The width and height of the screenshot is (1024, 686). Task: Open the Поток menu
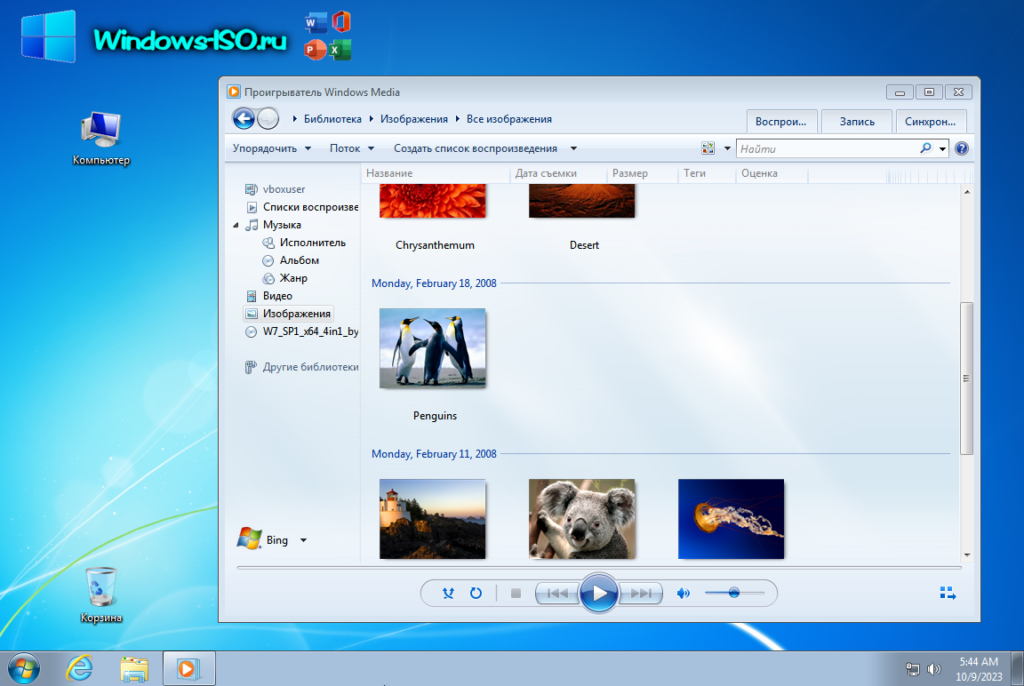(x=351, y=148)
